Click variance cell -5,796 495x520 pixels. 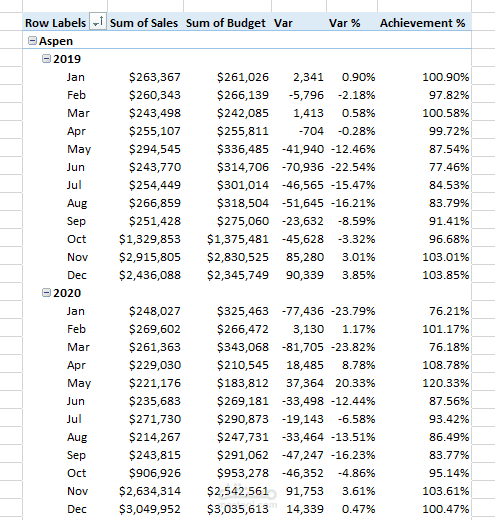(306, 95)
